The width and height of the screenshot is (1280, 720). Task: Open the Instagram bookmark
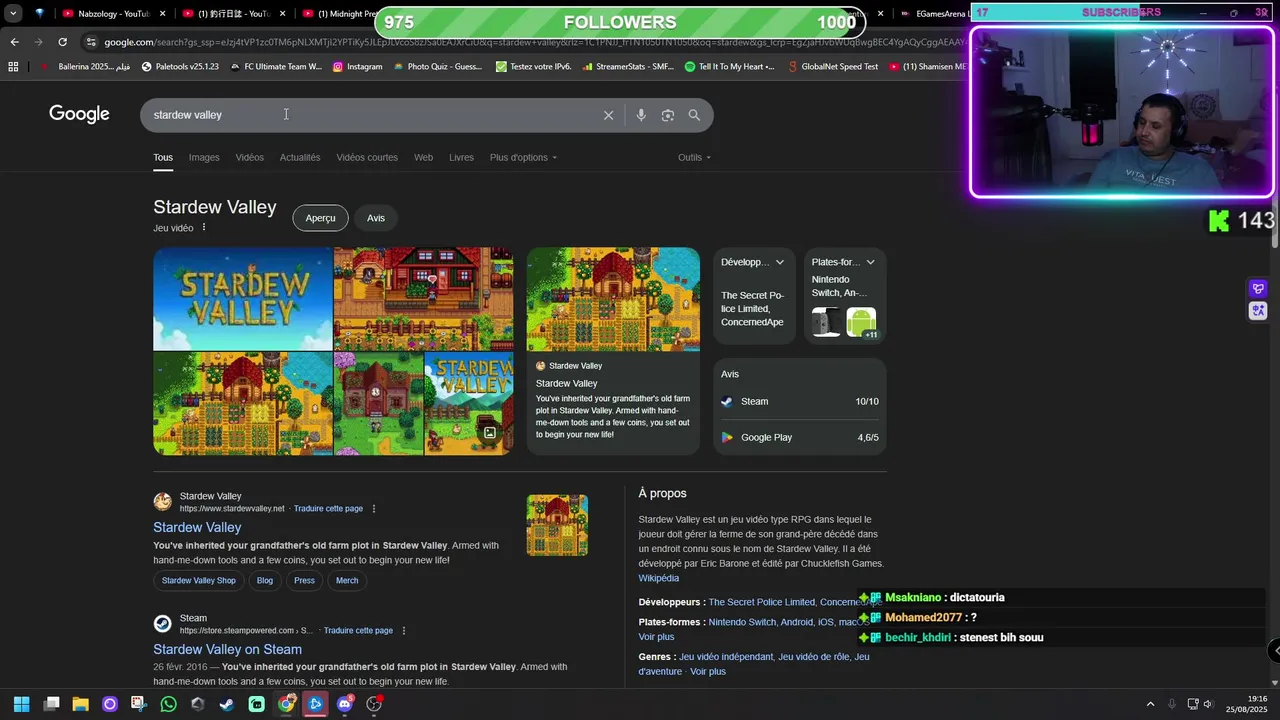(x=357, y=67)
